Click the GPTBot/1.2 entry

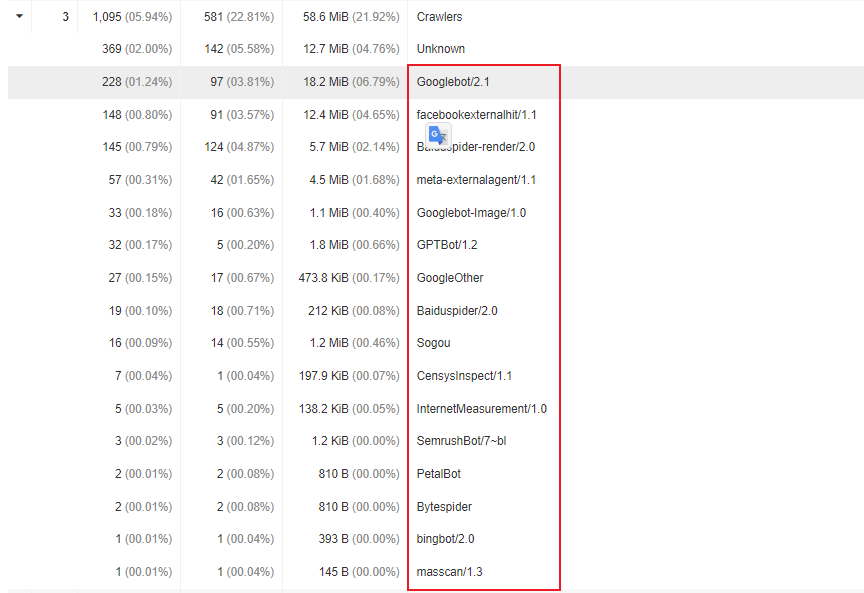click(447, 245)
